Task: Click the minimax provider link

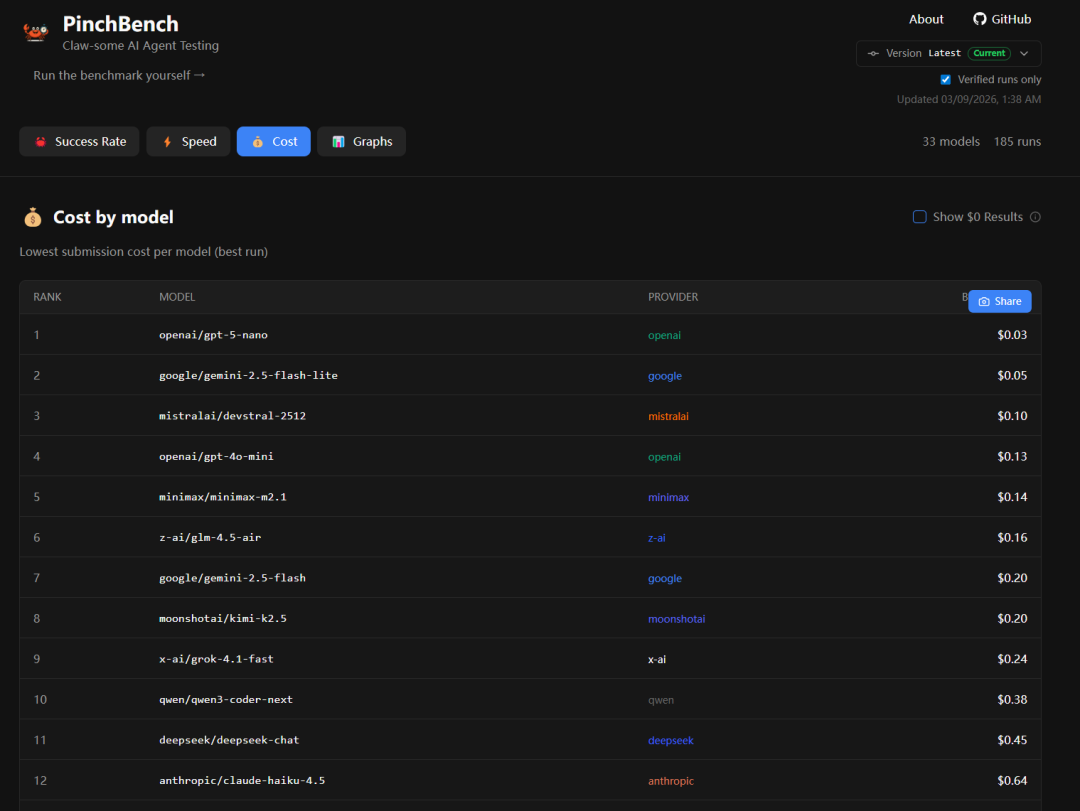Action: [x=668, y=497]
